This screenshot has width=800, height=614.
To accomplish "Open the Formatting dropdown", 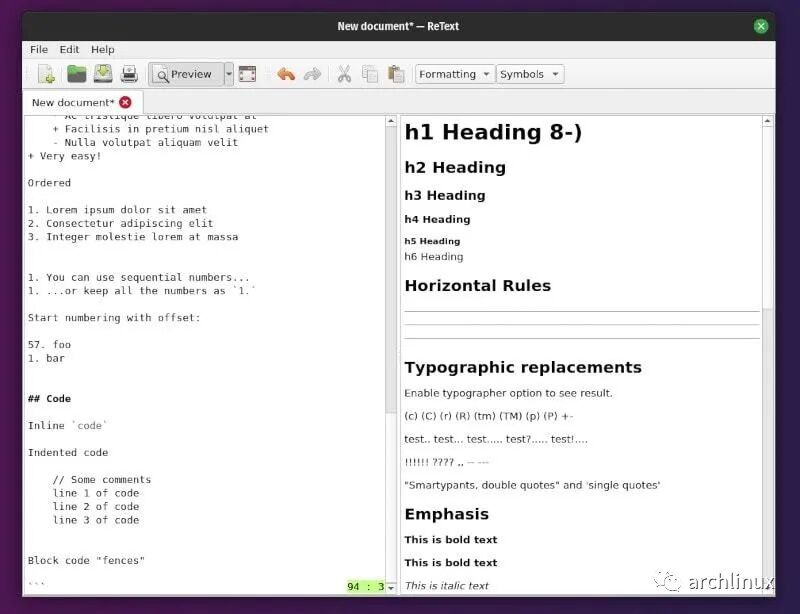I will pyautogui.click(x=454, y=75).
